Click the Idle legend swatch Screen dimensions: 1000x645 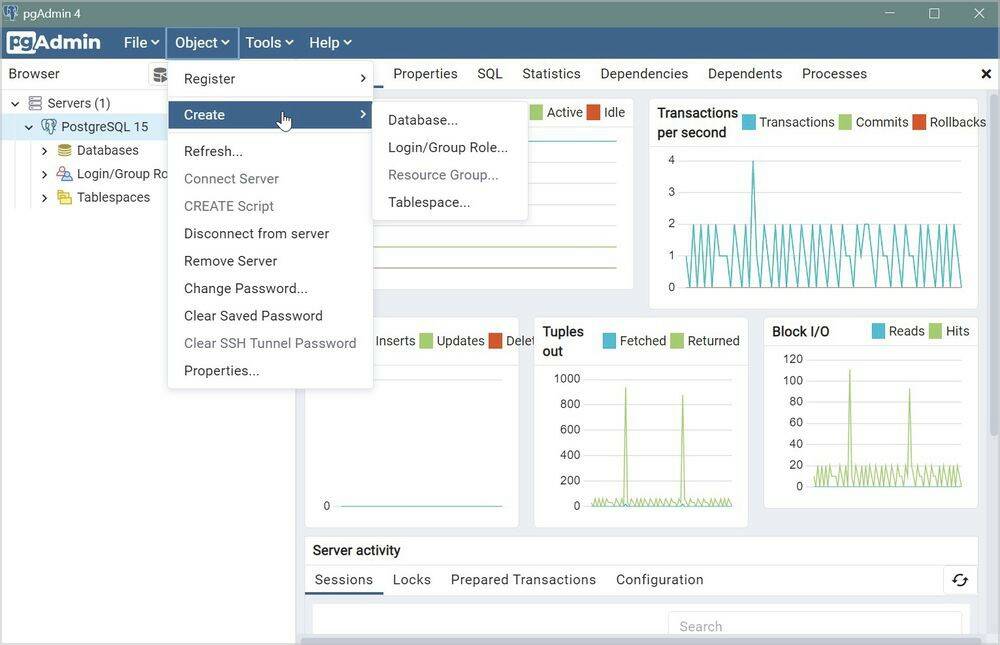[x=593, y=112]
